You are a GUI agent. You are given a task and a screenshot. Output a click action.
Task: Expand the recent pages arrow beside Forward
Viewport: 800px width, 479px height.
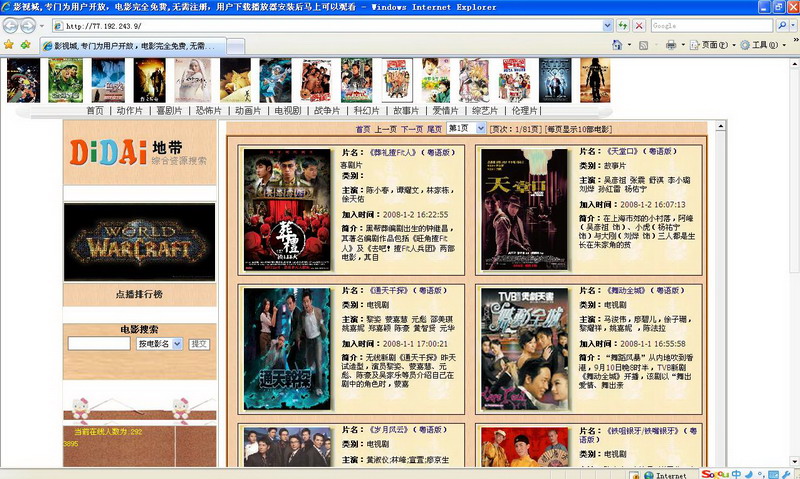(x=42, y=26)
